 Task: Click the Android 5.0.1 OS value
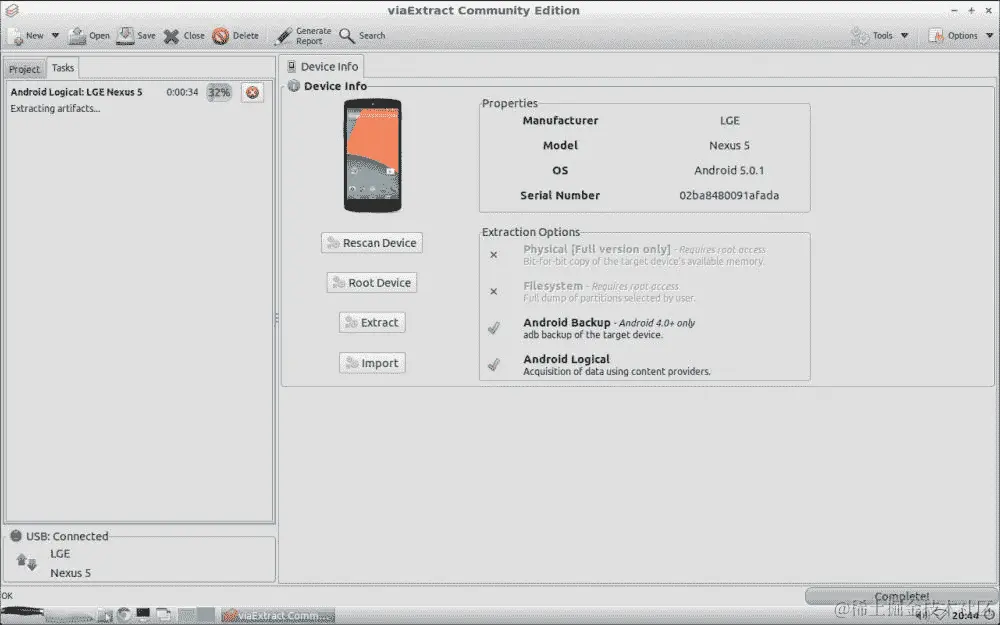729,170
